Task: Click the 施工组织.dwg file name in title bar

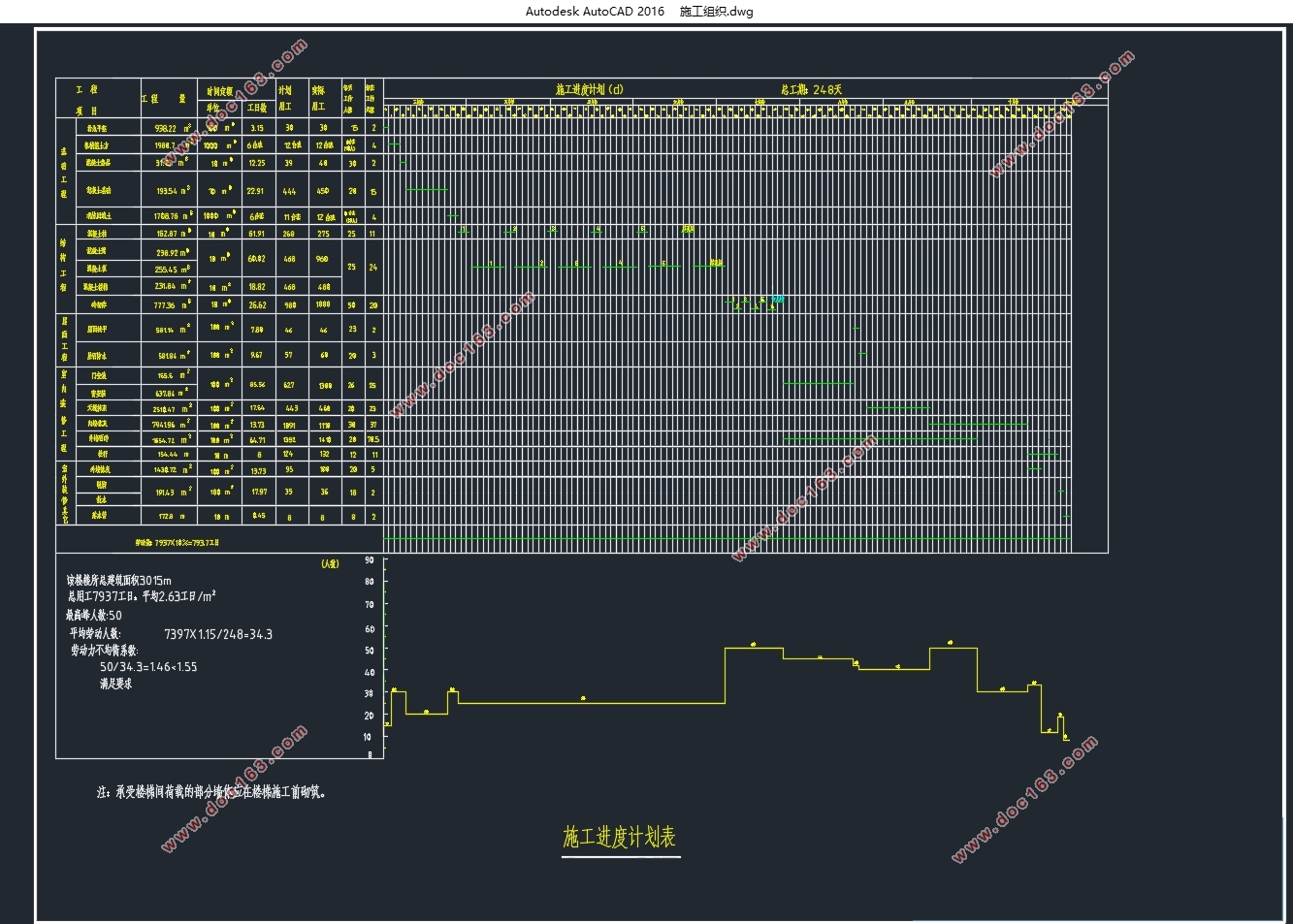Action: 716,12
